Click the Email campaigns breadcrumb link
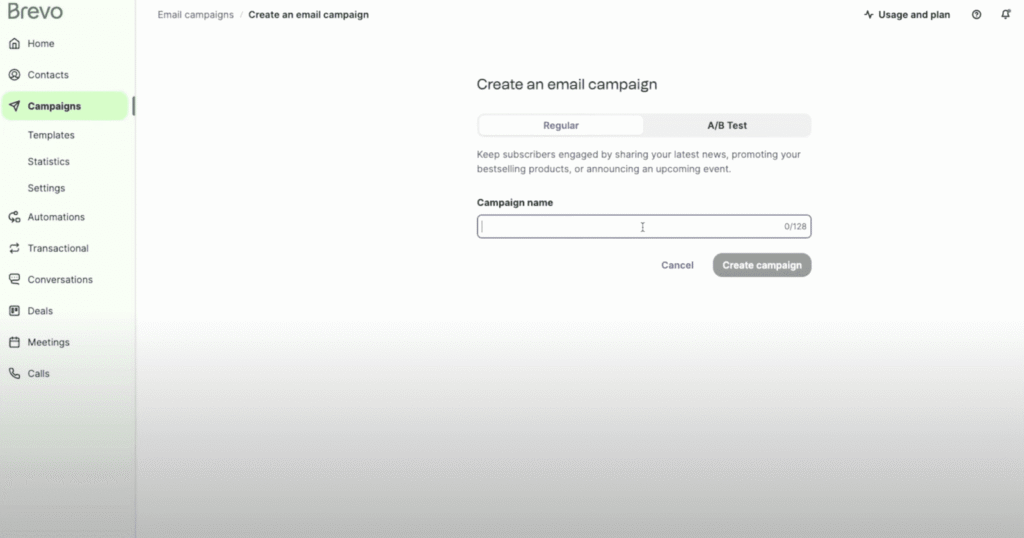Viewport: 1024px width, 538px height. tap(196, 15)
